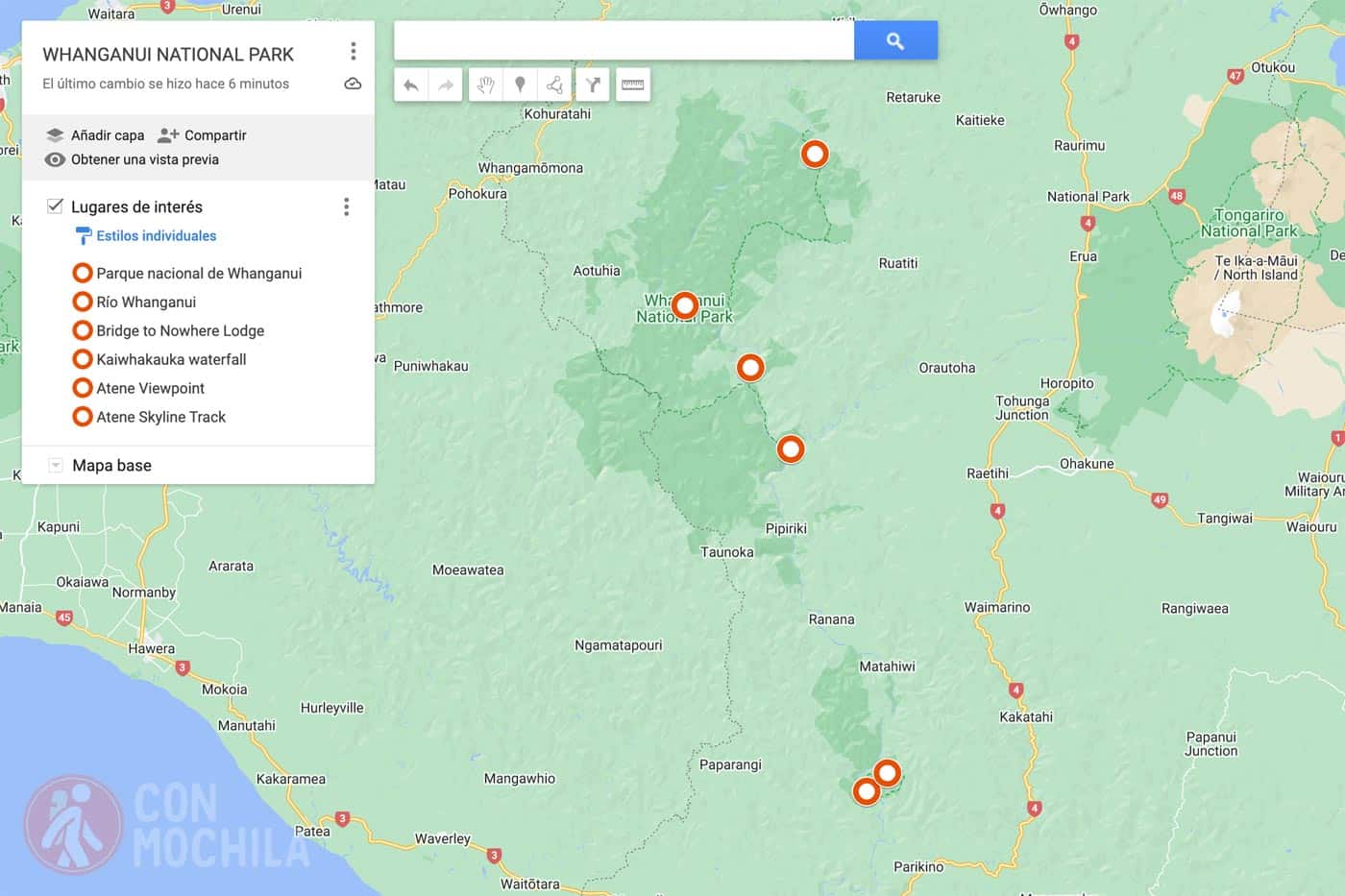The image size is (1345, 896).
Task: Click the search magnifier button
Action: [x=895, y=41]
